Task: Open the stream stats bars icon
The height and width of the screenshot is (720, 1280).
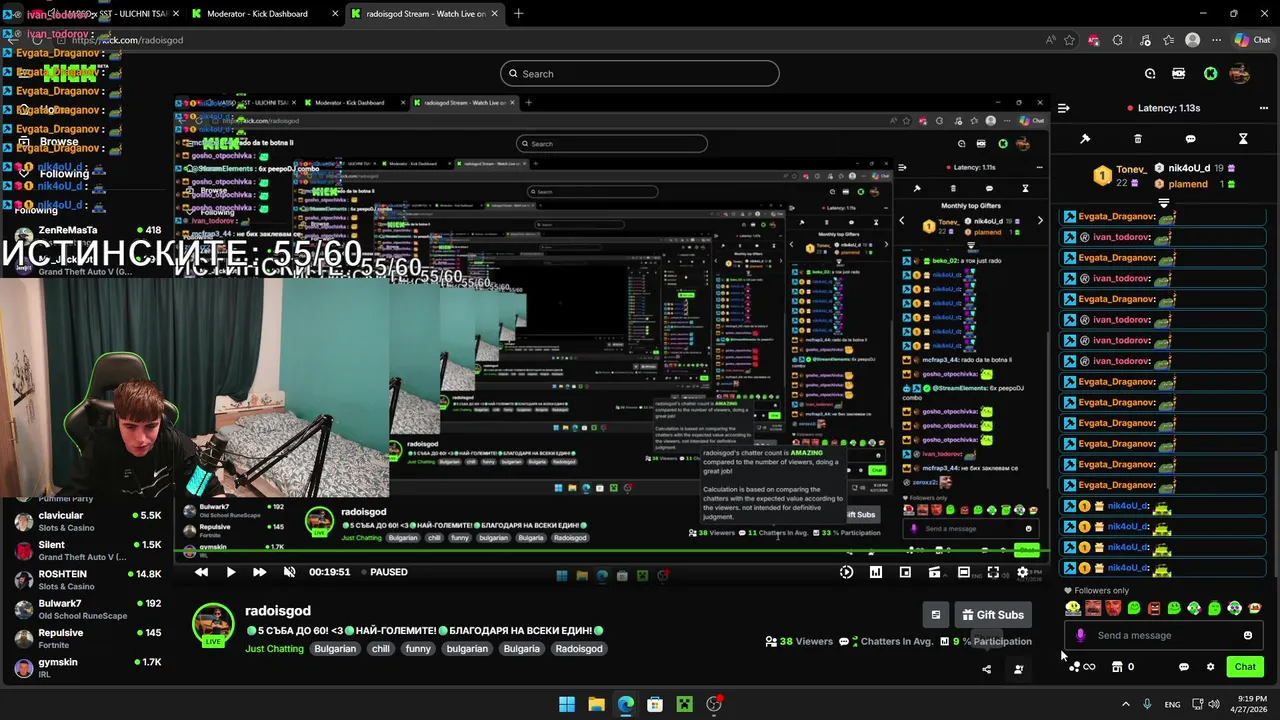Action: 876,572
